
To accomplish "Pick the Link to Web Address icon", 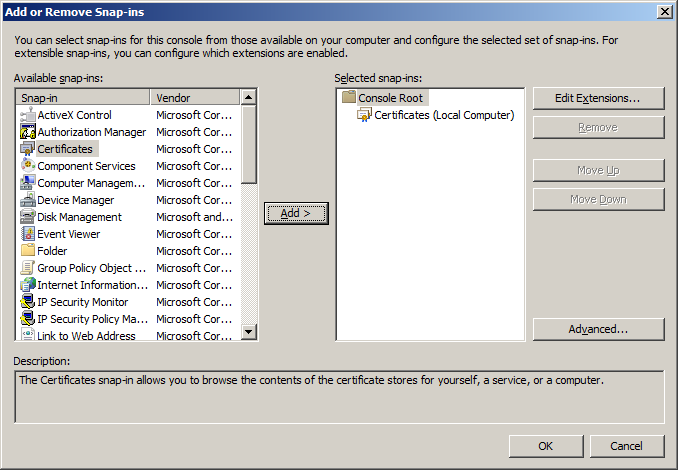I will (x=28, y=335).
